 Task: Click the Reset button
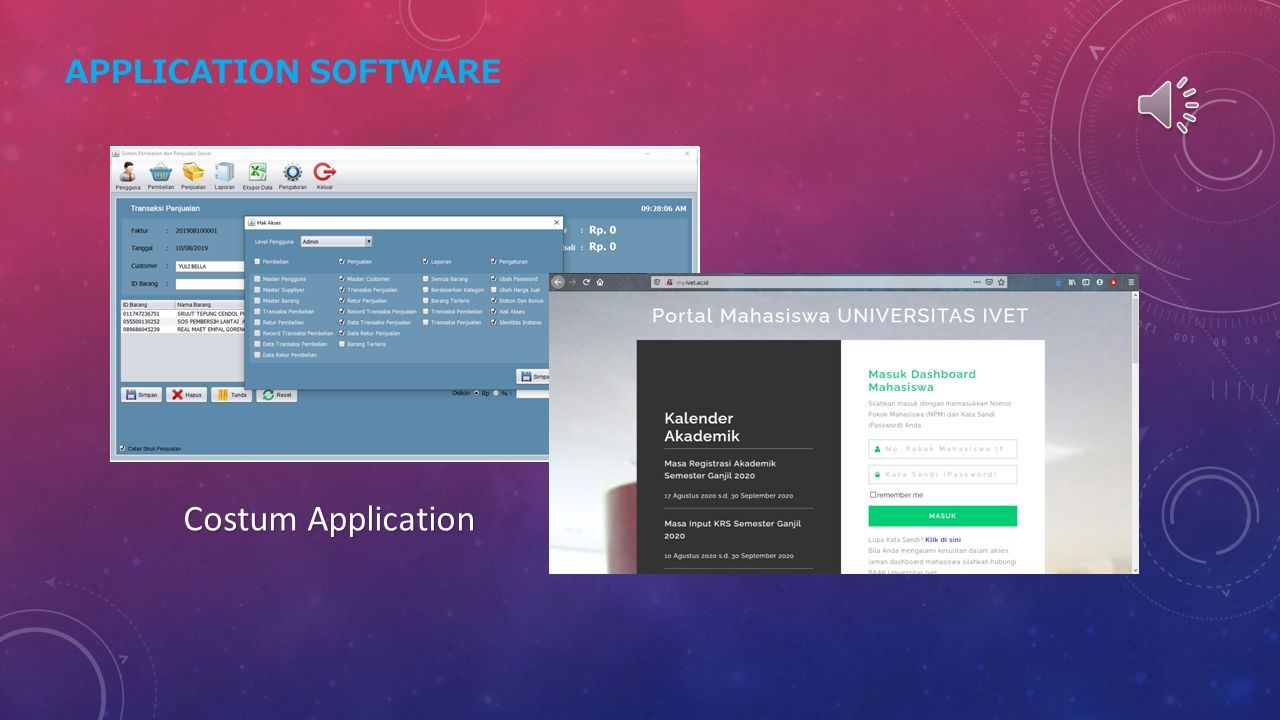pos(277,395)
